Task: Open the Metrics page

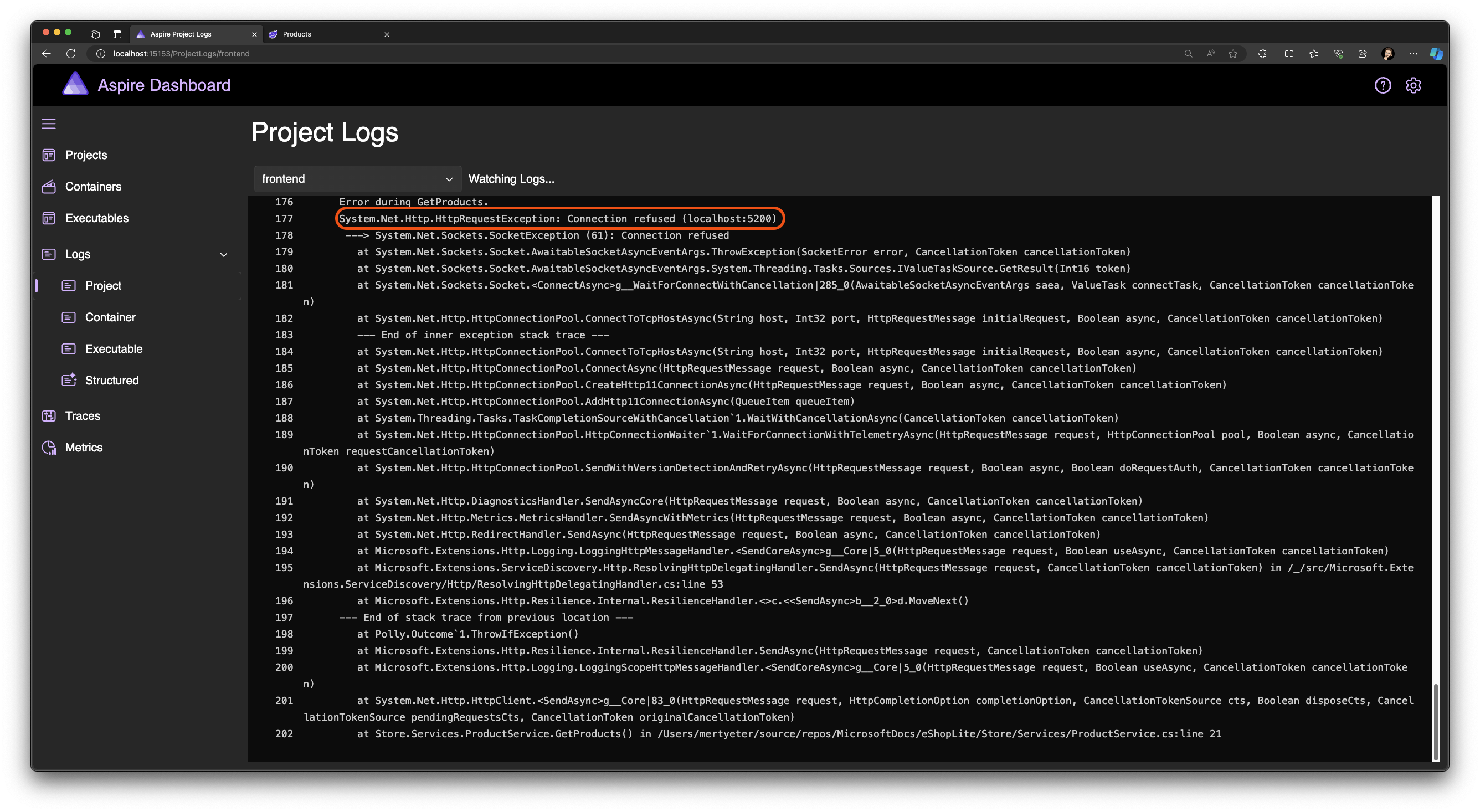Action: tap(83, 447)
